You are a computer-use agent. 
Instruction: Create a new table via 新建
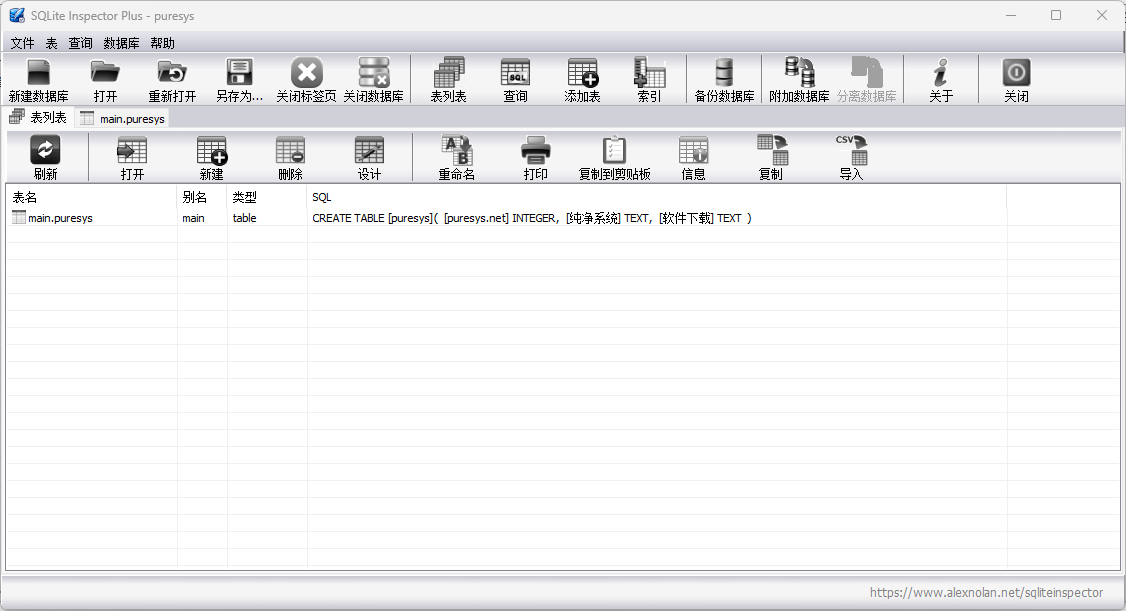pyautogui.click(x=212, y=156)
